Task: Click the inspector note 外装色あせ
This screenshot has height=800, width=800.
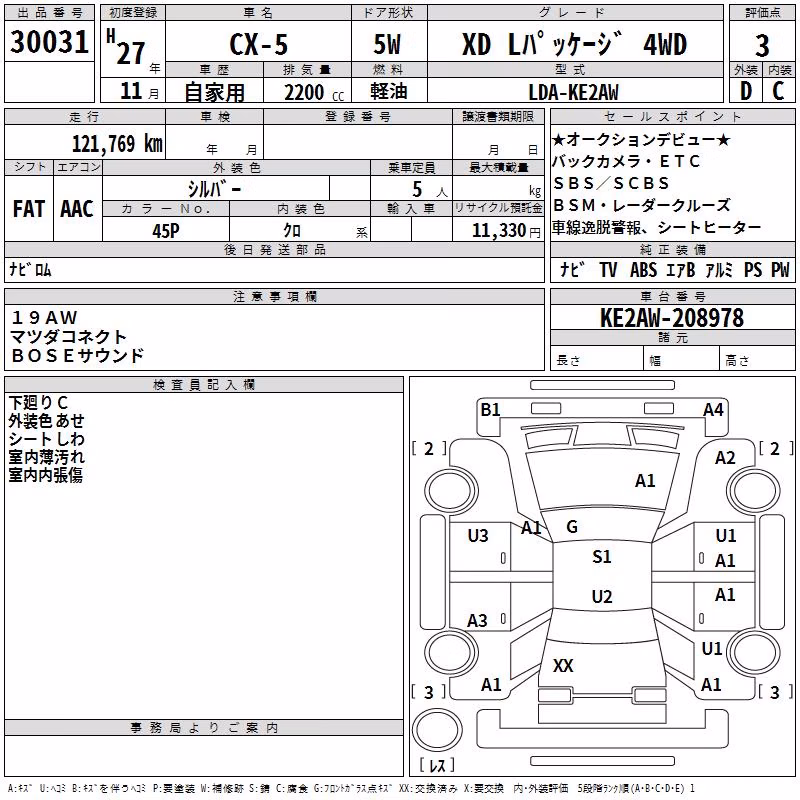Action: (46, 421)
